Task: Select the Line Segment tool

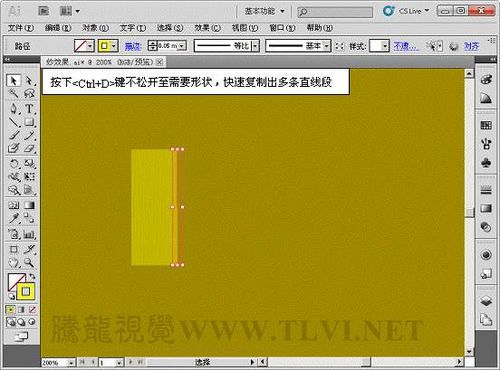Action: (14, 122)
